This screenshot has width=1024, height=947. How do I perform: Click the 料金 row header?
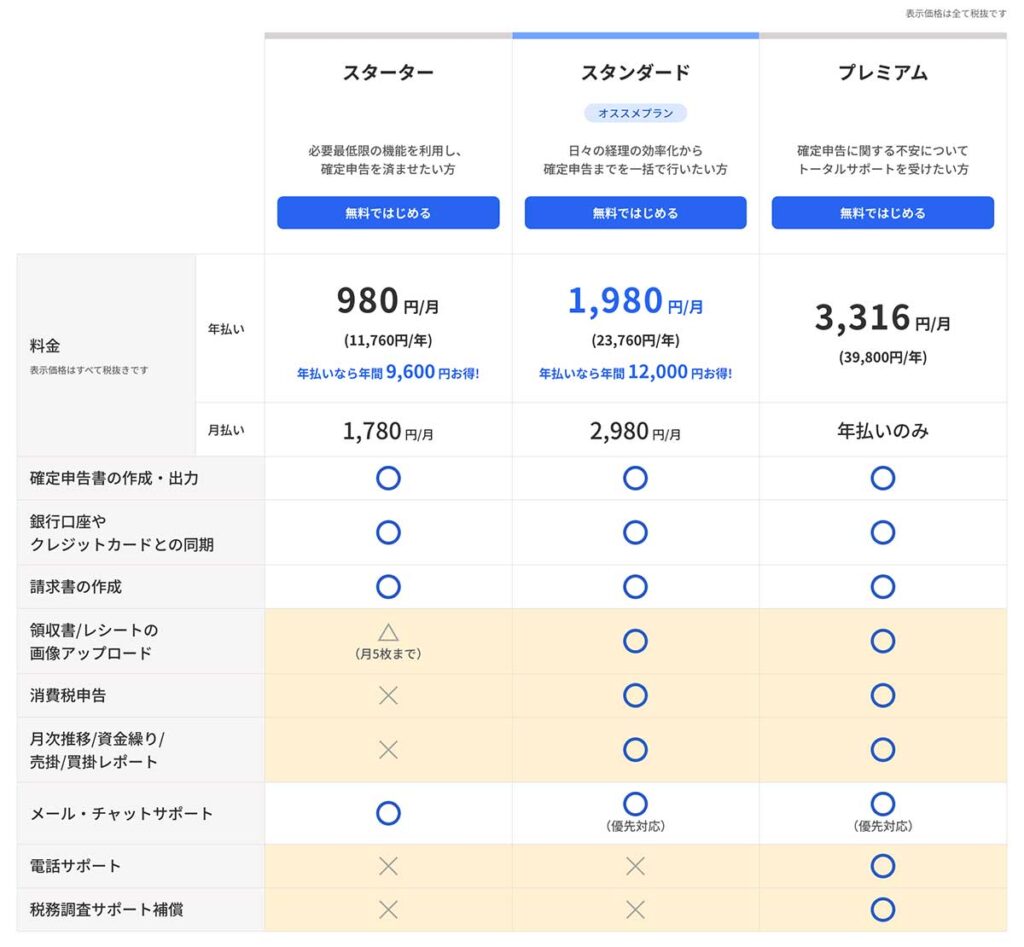tap(44, 345)
